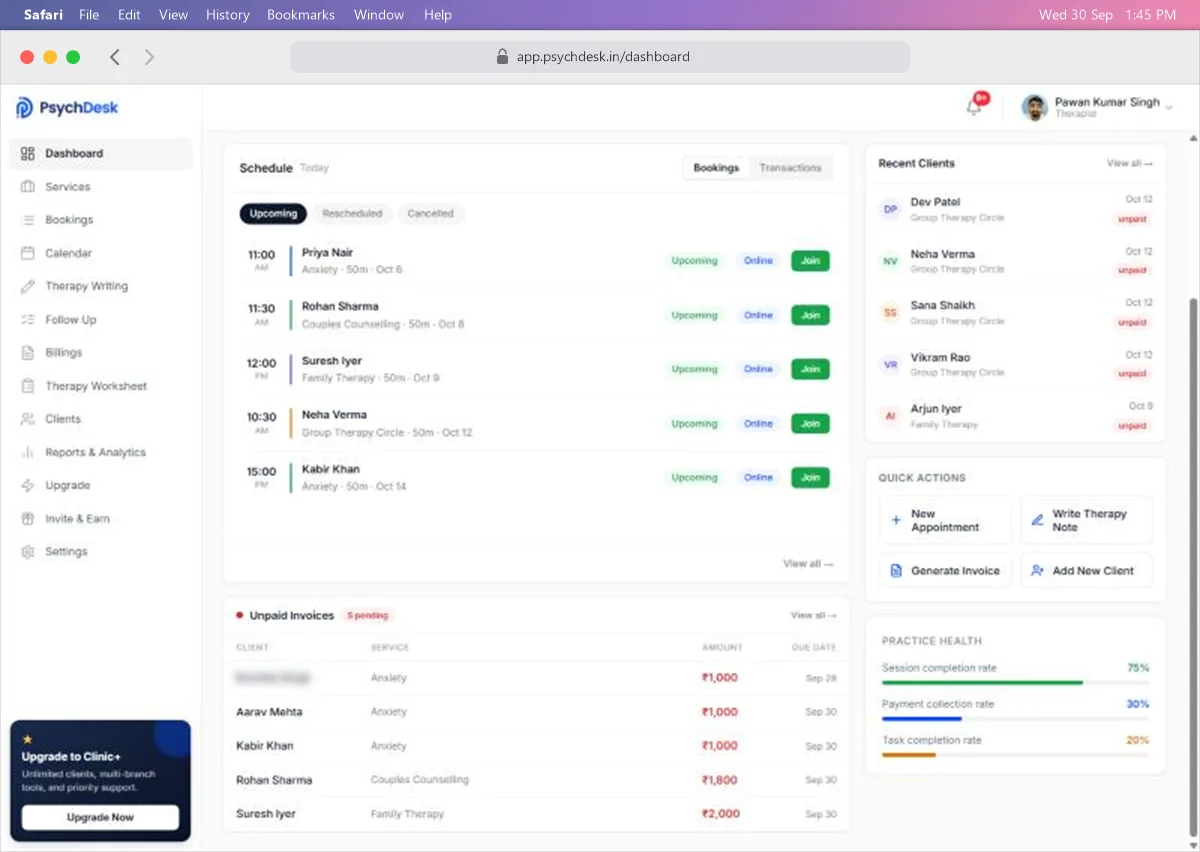Viewport: 1200px width, 852px height.
Task: Open the Calendar sidebar icon
Action: pos(28,253)
